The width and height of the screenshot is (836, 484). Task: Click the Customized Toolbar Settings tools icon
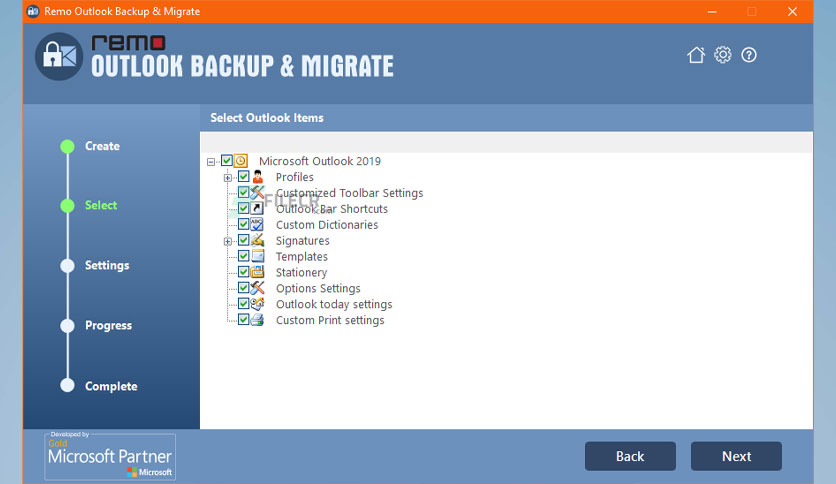tap(258, 192)
